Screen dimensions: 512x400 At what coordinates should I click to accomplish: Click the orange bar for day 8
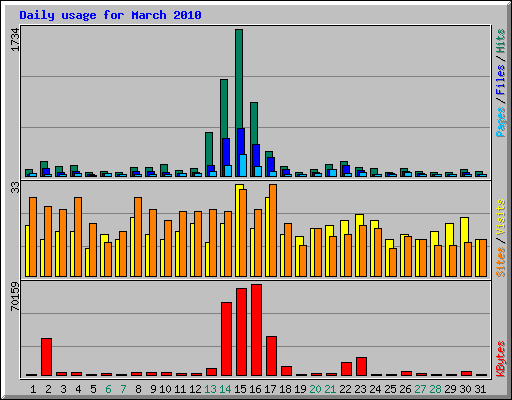pyautogui.click(x=138, y=237)
